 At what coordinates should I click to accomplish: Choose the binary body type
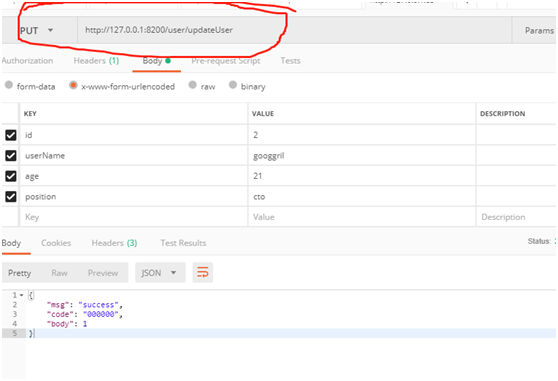pos(247,86)
